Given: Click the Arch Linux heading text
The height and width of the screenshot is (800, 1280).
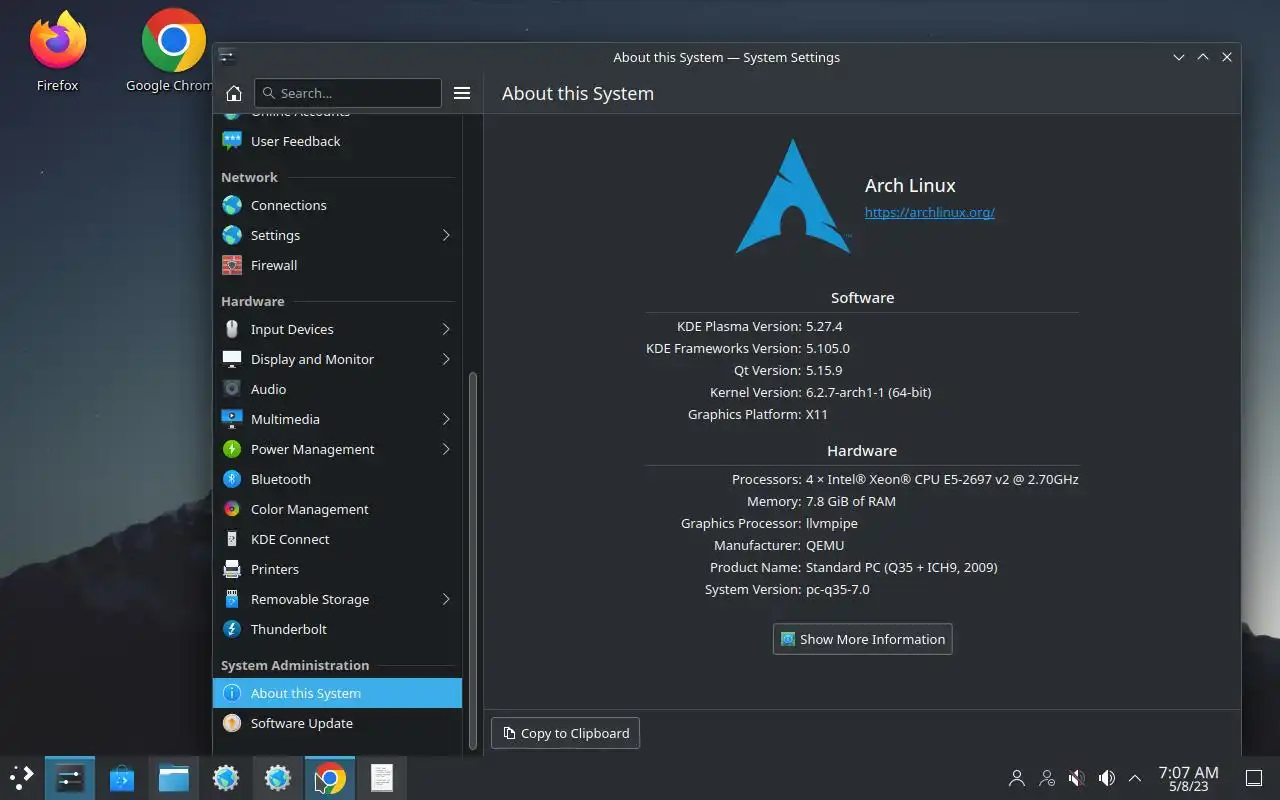Looking at the screenshot, I should [x=910, y=185].
